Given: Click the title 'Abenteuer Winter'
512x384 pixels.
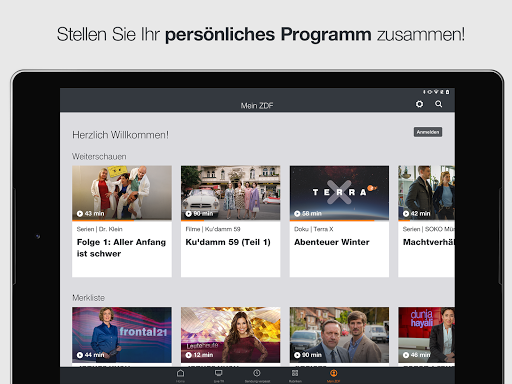Looking at the screenshot, I should point(332,242).
